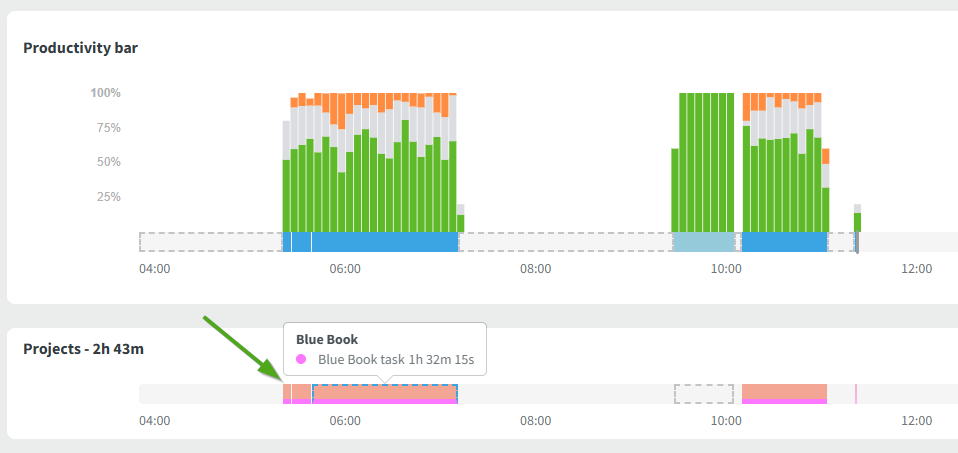Click the small green bar near 11:20
The width and height of the screenshot is (958, 453).
coord(857,221)
